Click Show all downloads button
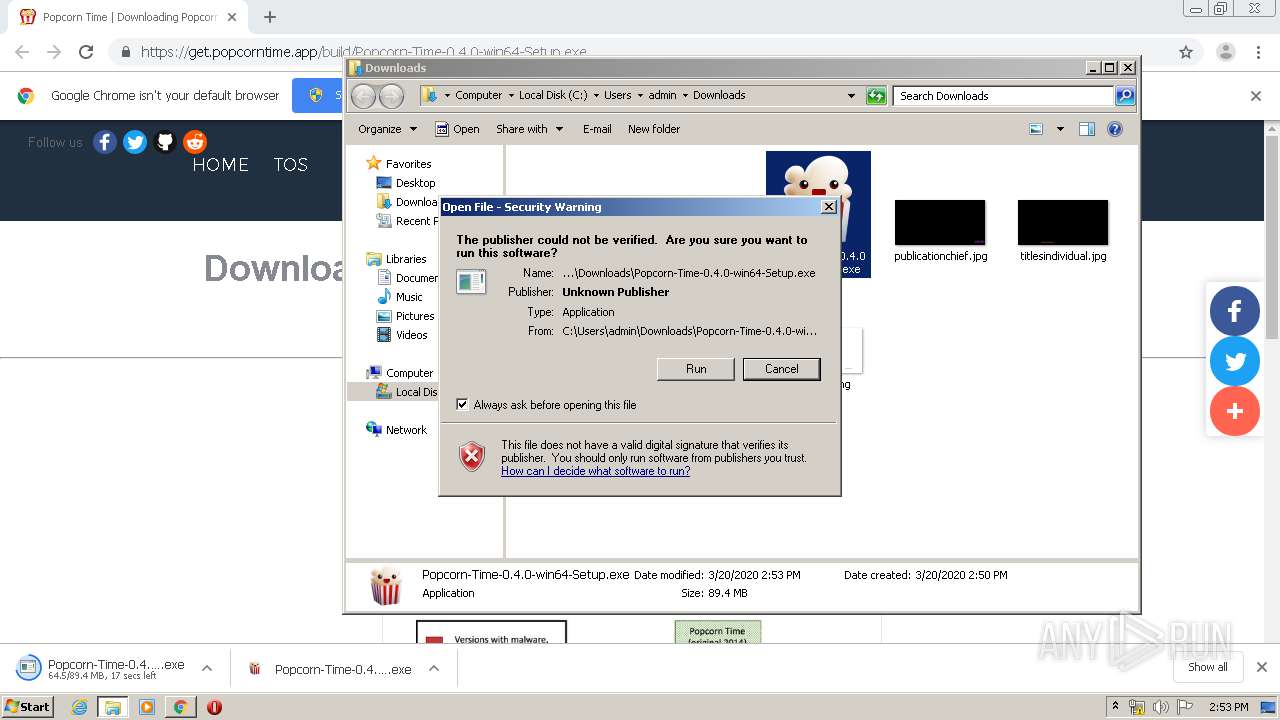 click(1208, 667)
